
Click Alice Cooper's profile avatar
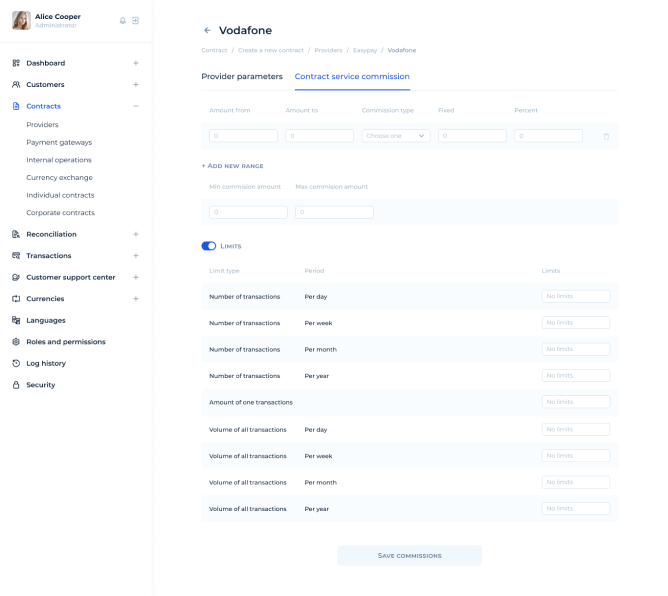21,20
